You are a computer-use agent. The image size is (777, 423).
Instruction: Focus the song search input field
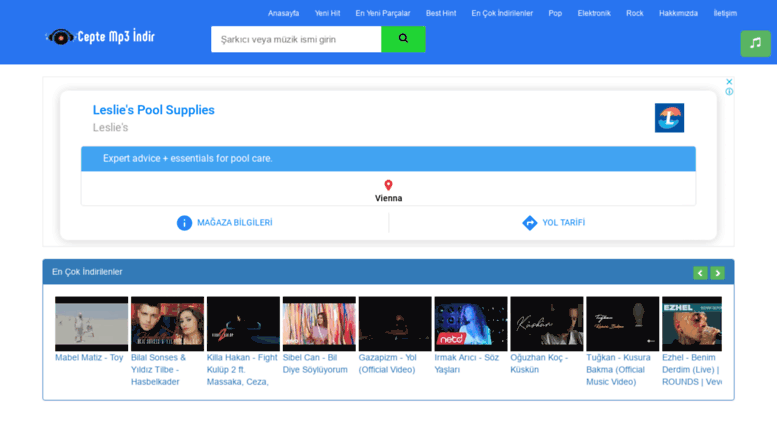tap(296, 39)
